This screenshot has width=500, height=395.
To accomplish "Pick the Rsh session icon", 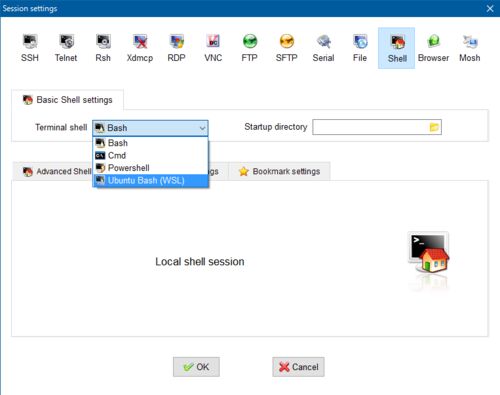I will tap(103, 48).
